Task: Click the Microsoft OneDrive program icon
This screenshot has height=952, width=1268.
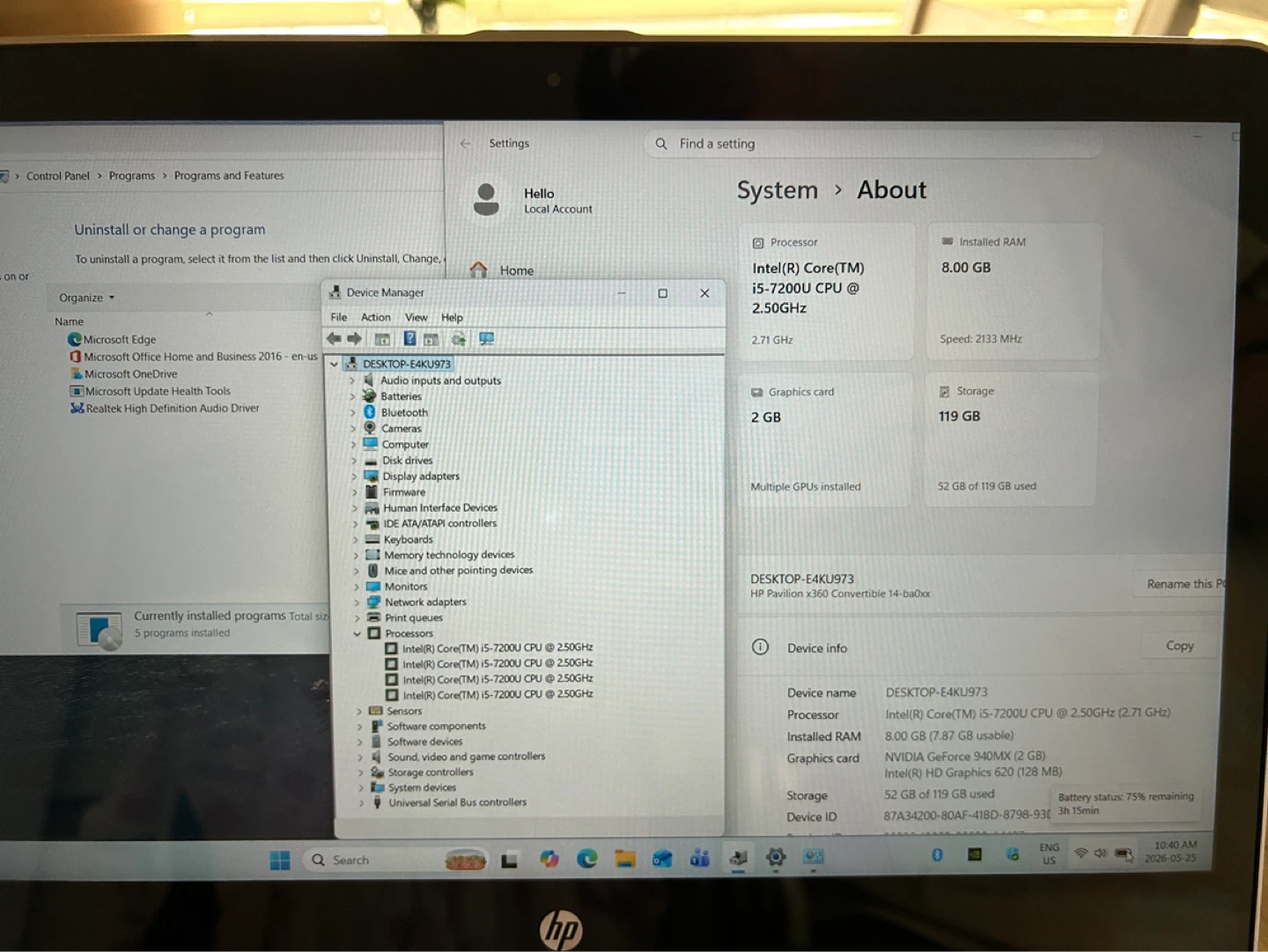Action: (x=77, y=373)
